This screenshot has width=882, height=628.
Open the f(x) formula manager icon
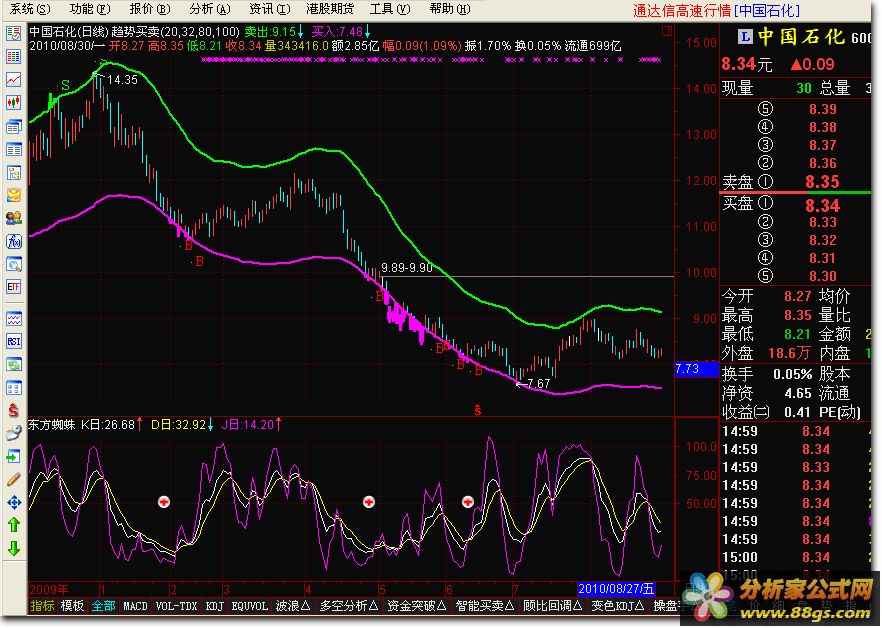[x=14, y=241]
